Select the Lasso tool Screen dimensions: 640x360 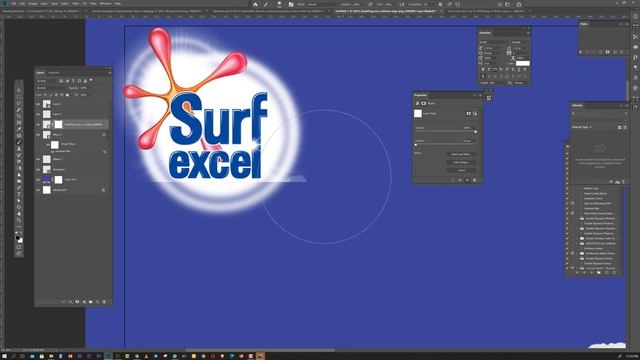coord(19,103)
